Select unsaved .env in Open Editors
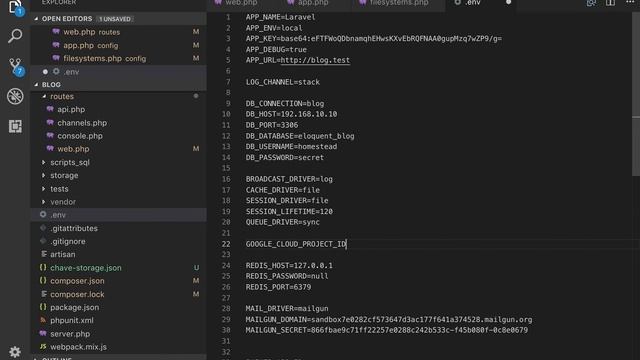 (x=118, y=71)
